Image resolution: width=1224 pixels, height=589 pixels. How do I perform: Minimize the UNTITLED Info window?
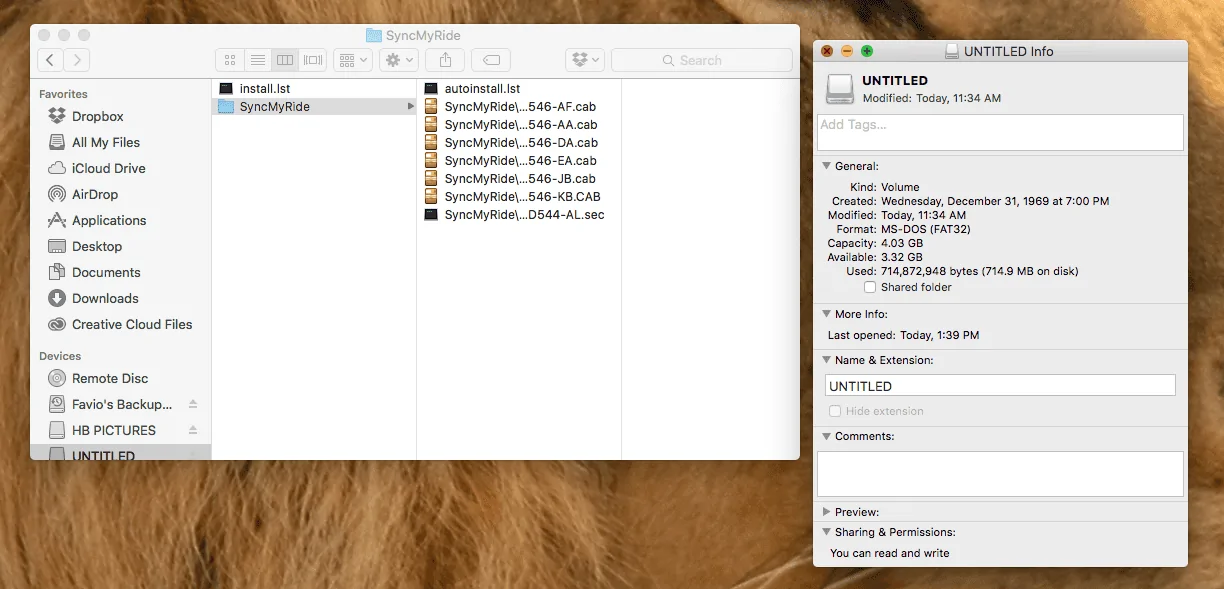coord(847,51)
